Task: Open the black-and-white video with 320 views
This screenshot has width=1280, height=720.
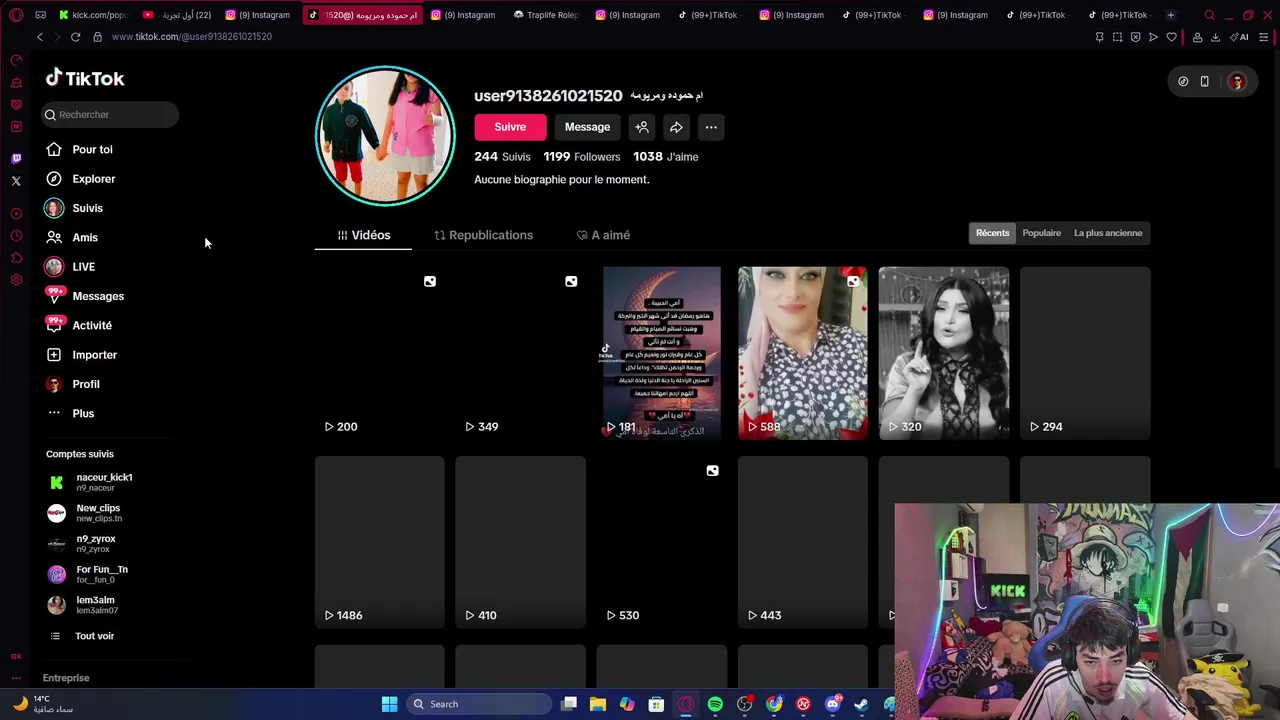Action: pos(944,353)
